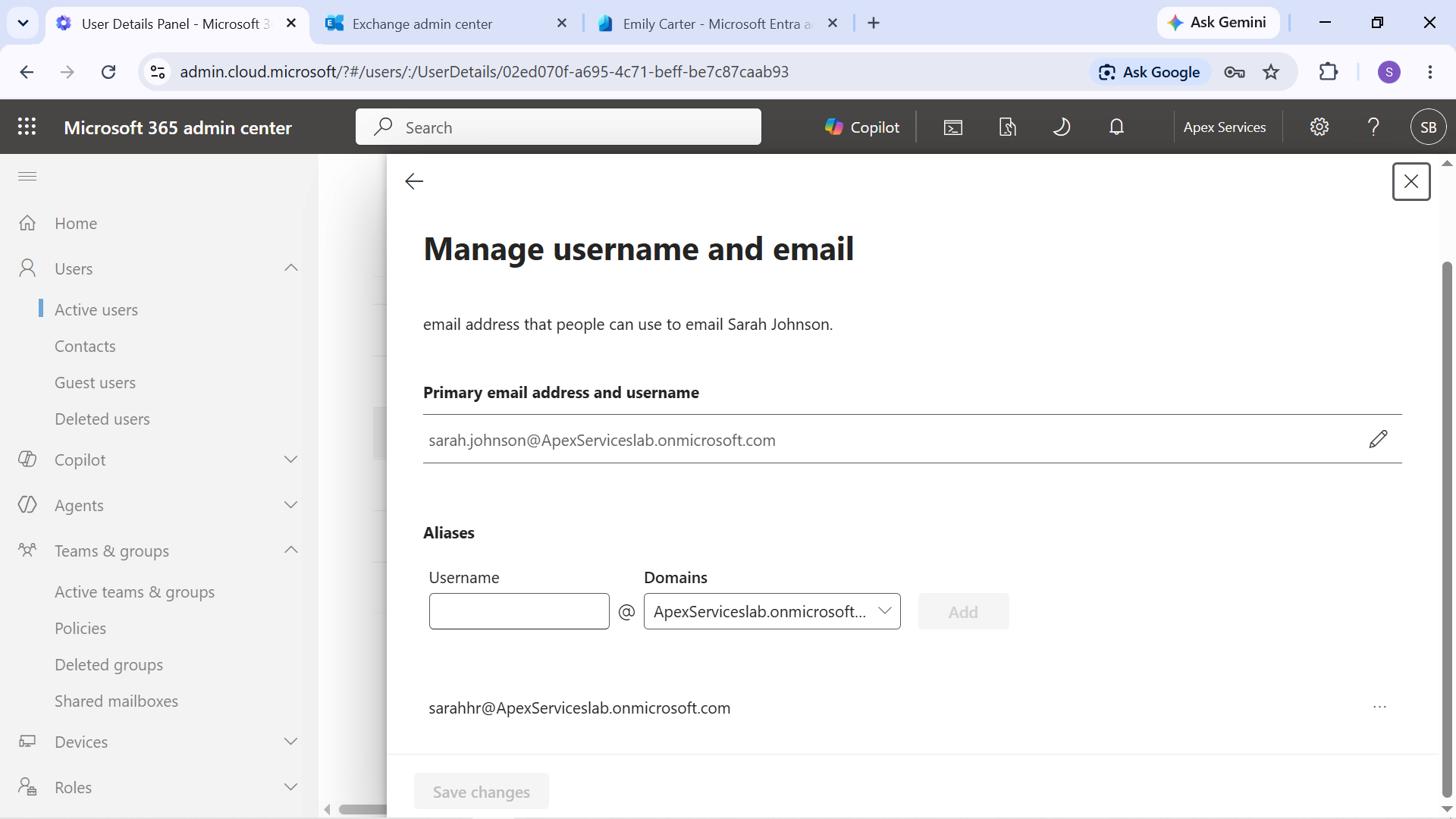The image size is (1456, 819).
Task: Click the Ask Gemini button
Action: [1218, 23]
